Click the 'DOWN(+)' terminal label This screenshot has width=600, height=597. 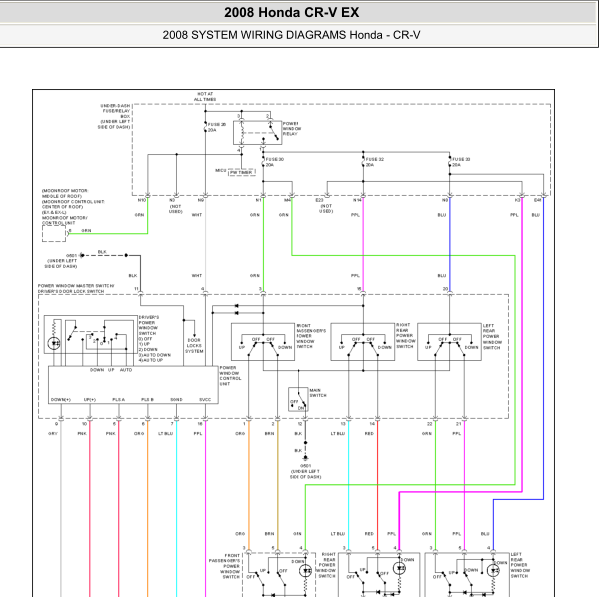[x=61, y=400]
